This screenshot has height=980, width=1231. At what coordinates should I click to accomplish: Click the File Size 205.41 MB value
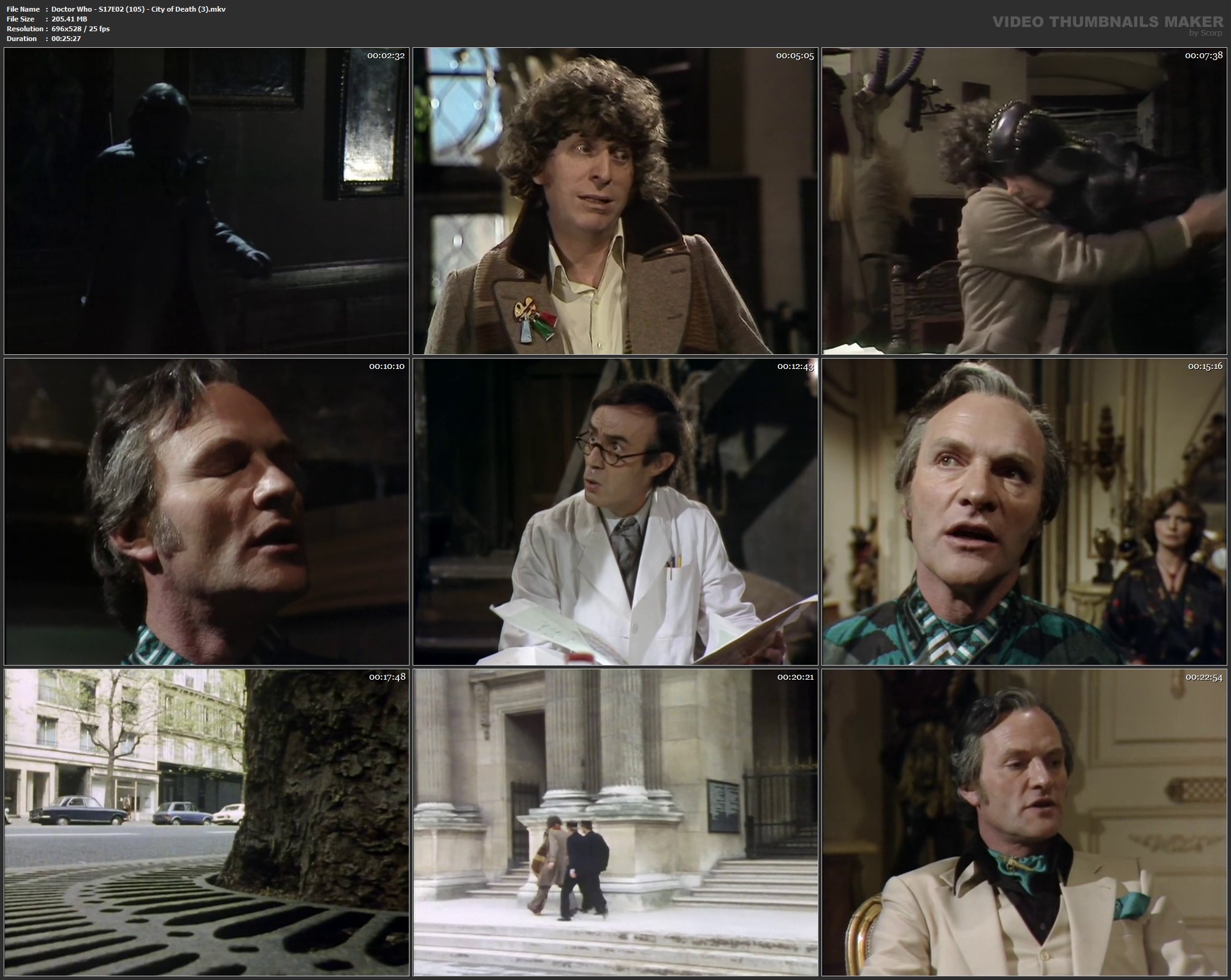pos(69,19)
